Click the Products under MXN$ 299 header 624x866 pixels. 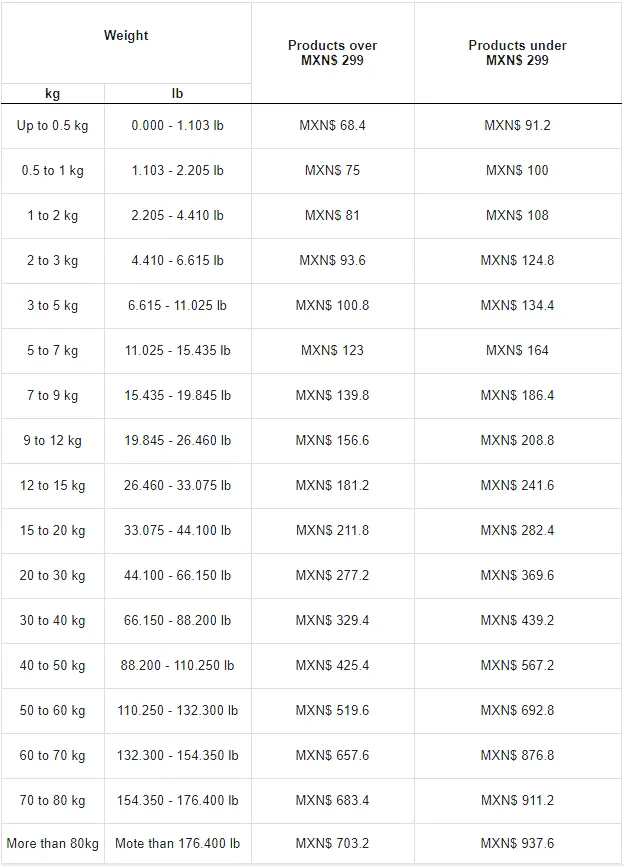pyautogui.click(x=517, y=53)
